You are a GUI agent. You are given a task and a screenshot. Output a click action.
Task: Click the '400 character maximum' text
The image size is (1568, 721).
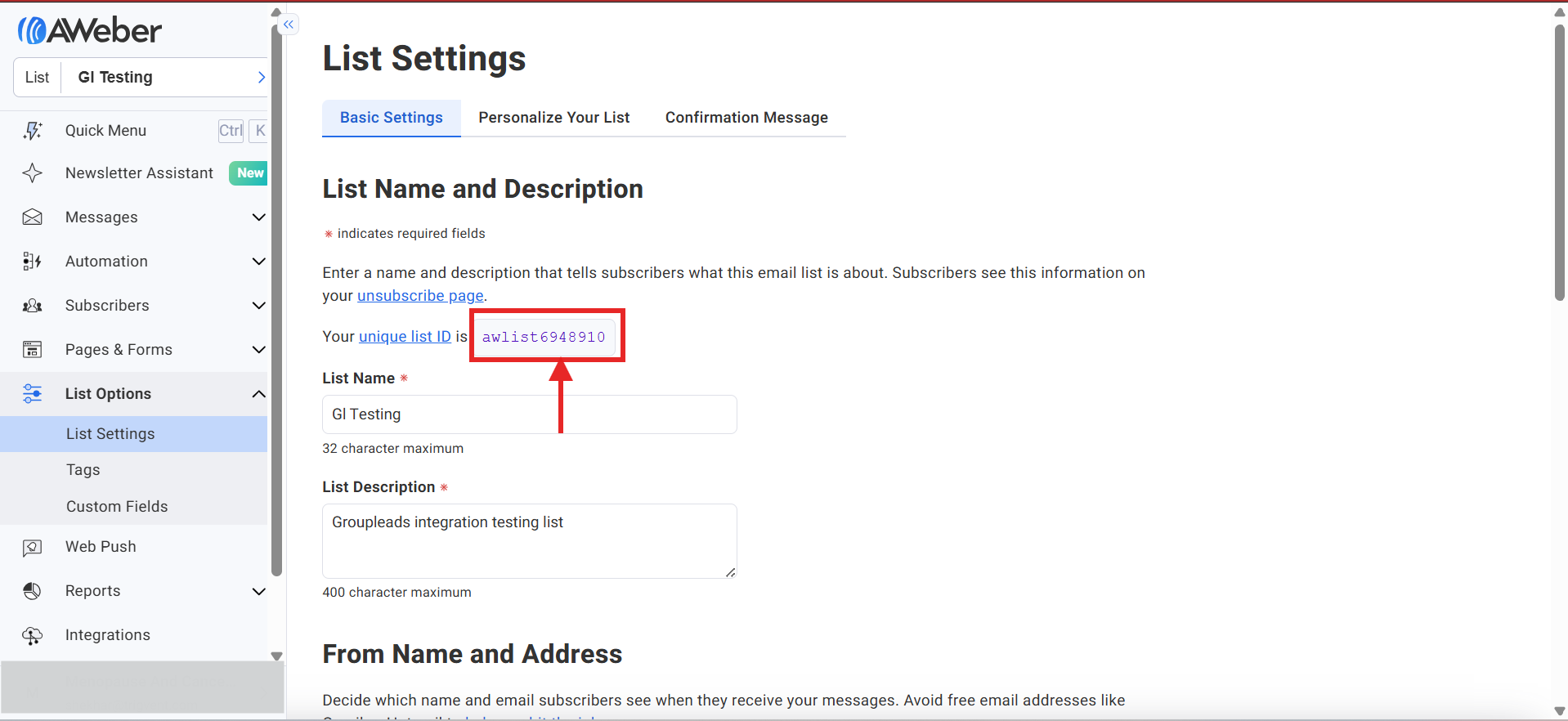[397, 593]
